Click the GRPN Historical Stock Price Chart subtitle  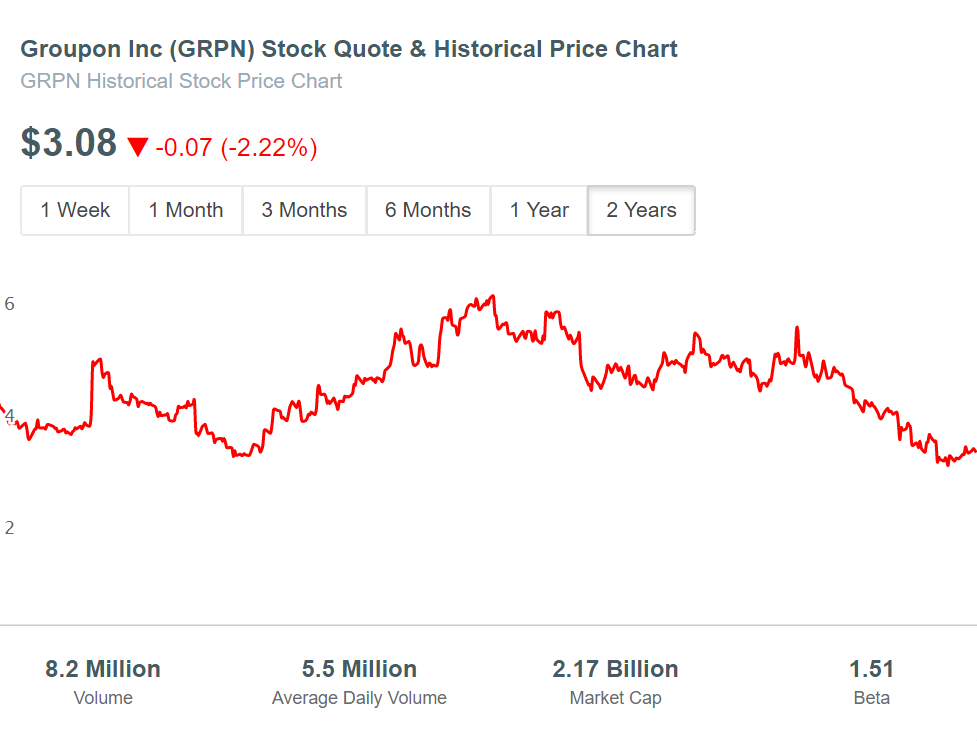[181, 81]
